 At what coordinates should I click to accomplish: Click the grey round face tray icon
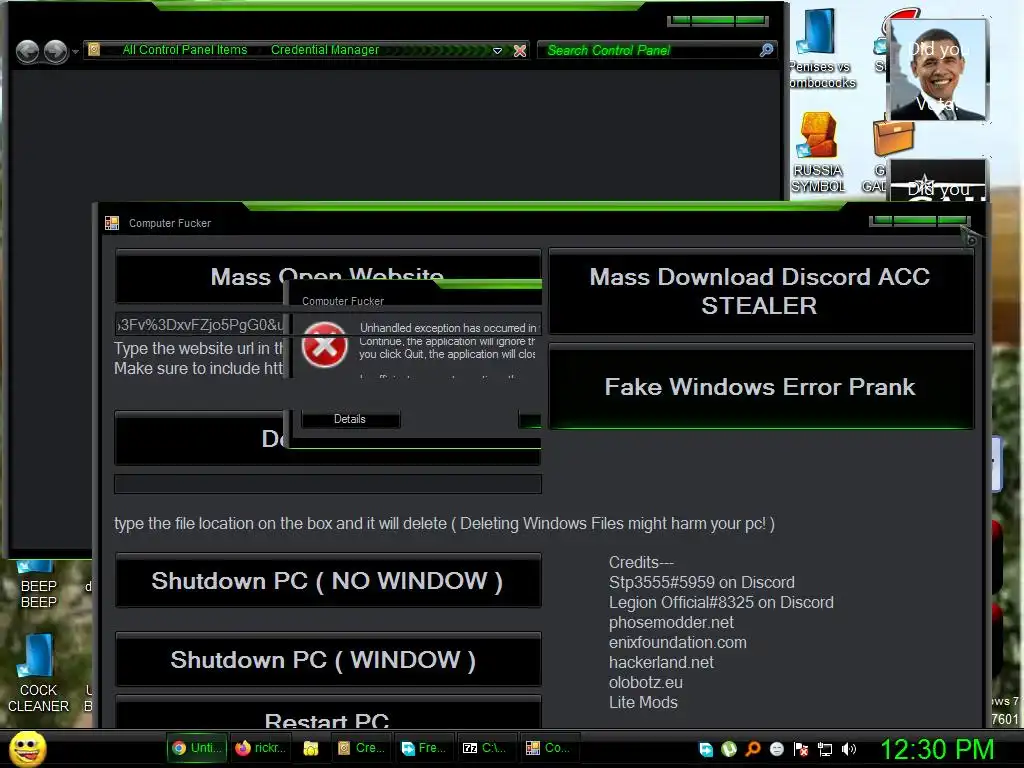point(776,749)
